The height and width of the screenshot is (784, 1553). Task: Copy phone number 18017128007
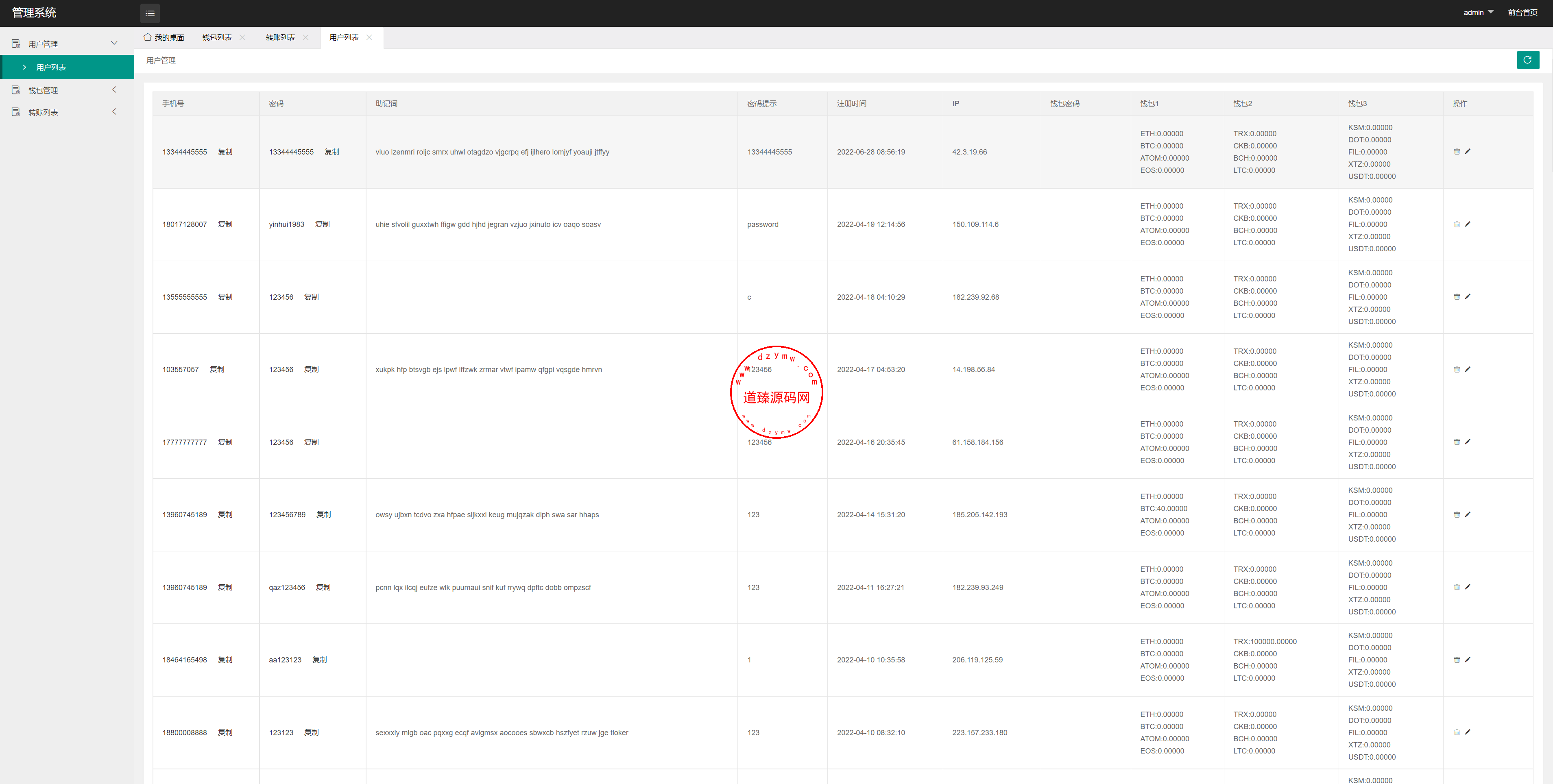[x=225, y=224]
